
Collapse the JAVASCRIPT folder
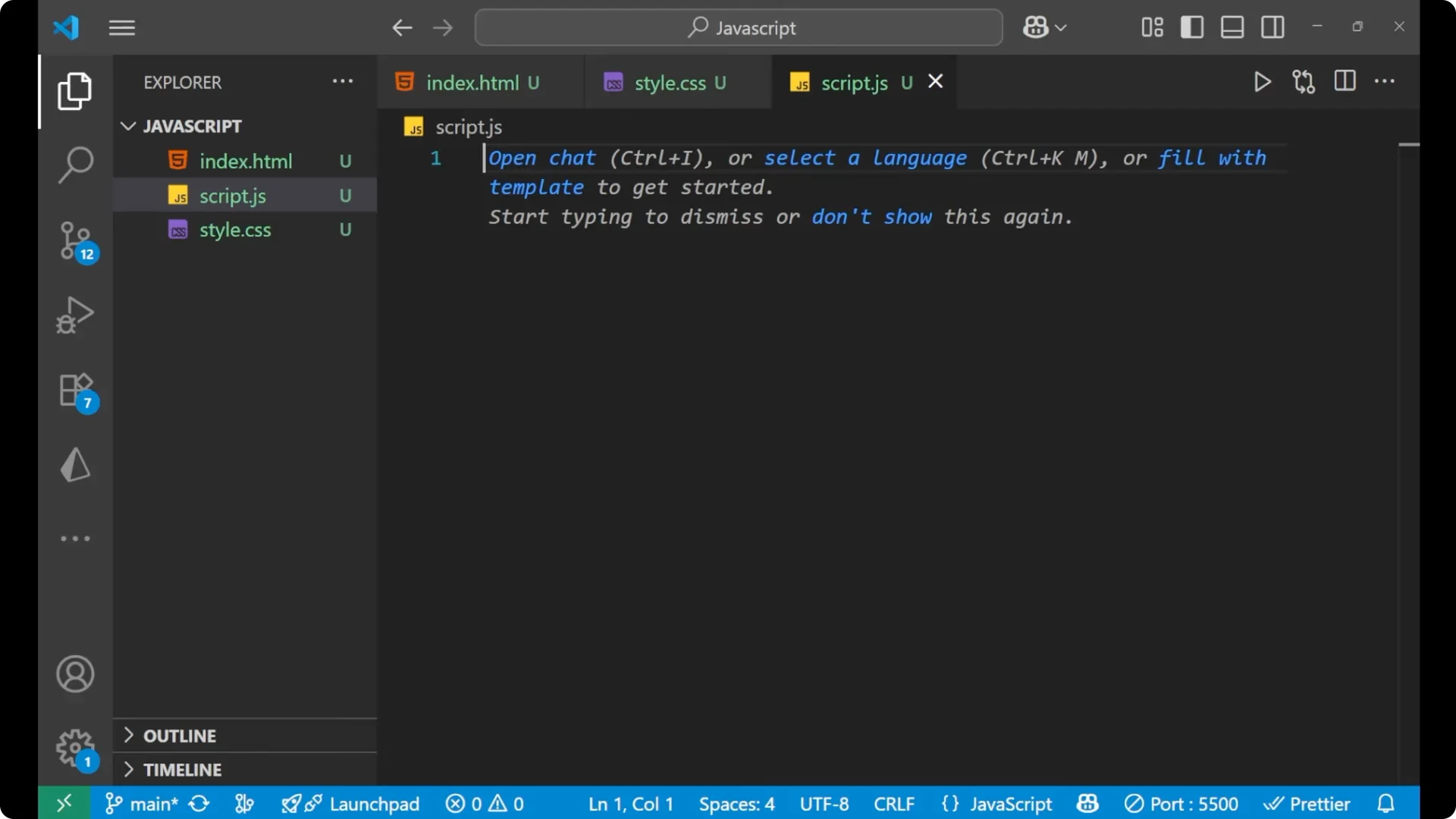(127, 126)
